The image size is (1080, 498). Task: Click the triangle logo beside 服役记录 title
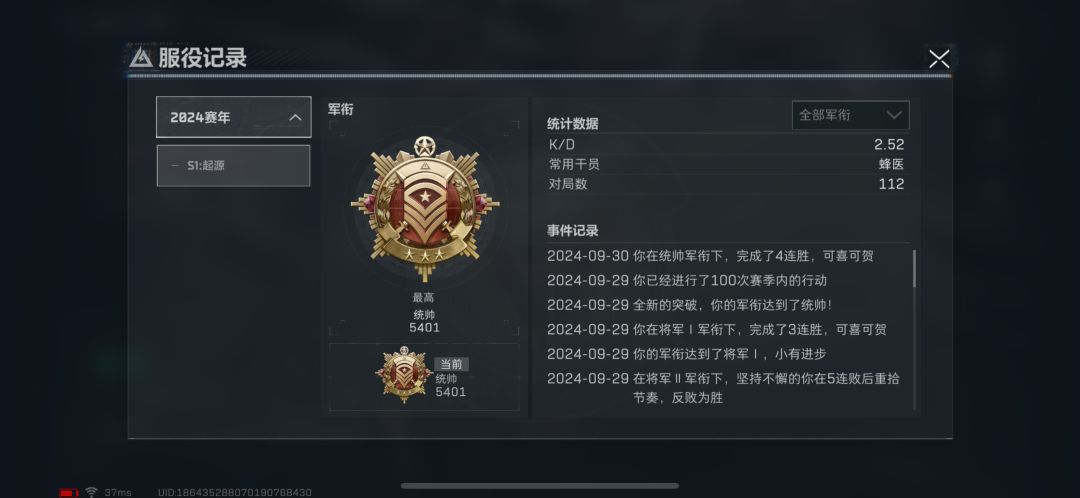141,57
